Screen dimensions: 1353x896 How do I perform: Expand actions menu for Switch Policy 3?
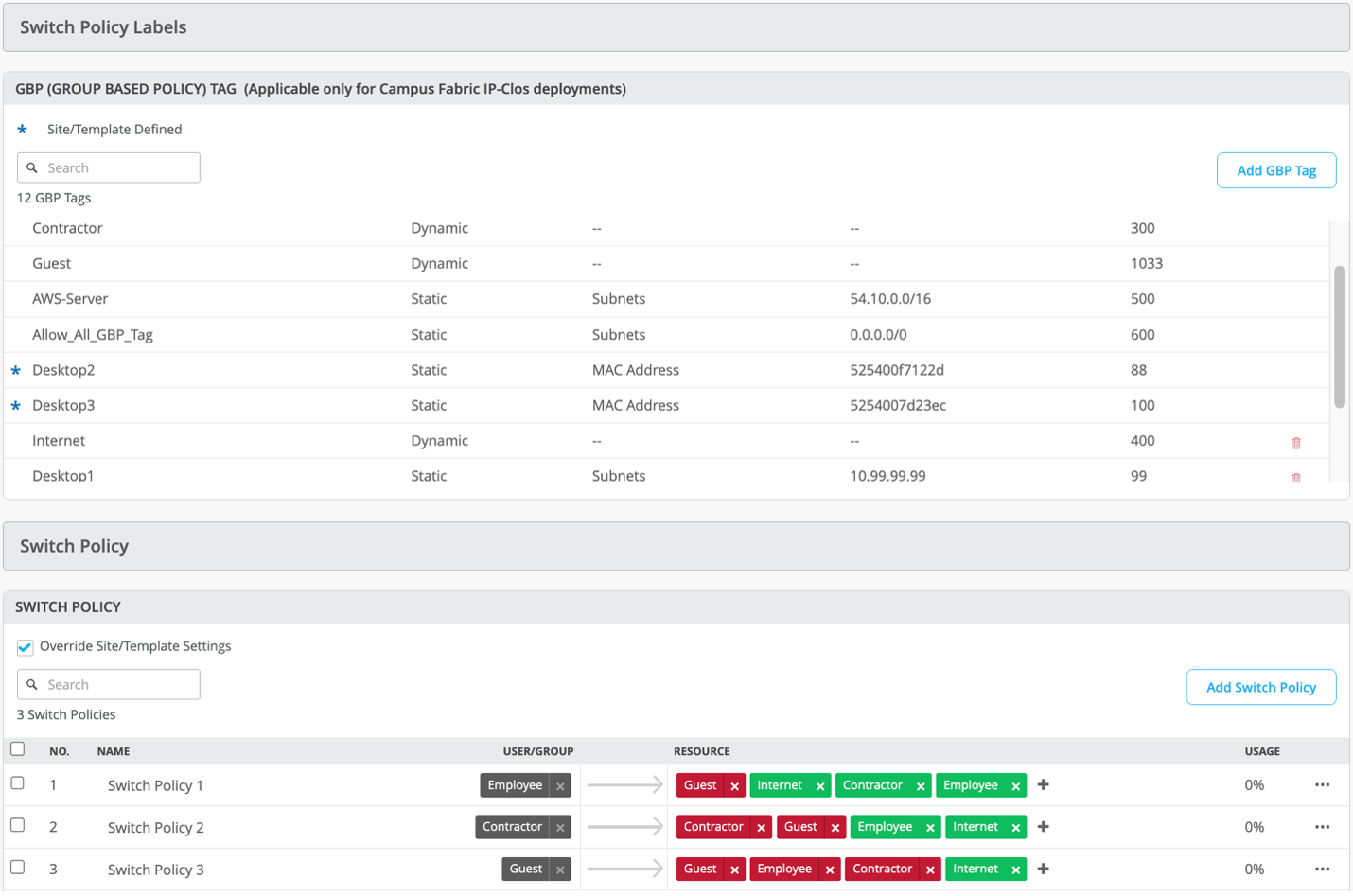pos(1322,869)
